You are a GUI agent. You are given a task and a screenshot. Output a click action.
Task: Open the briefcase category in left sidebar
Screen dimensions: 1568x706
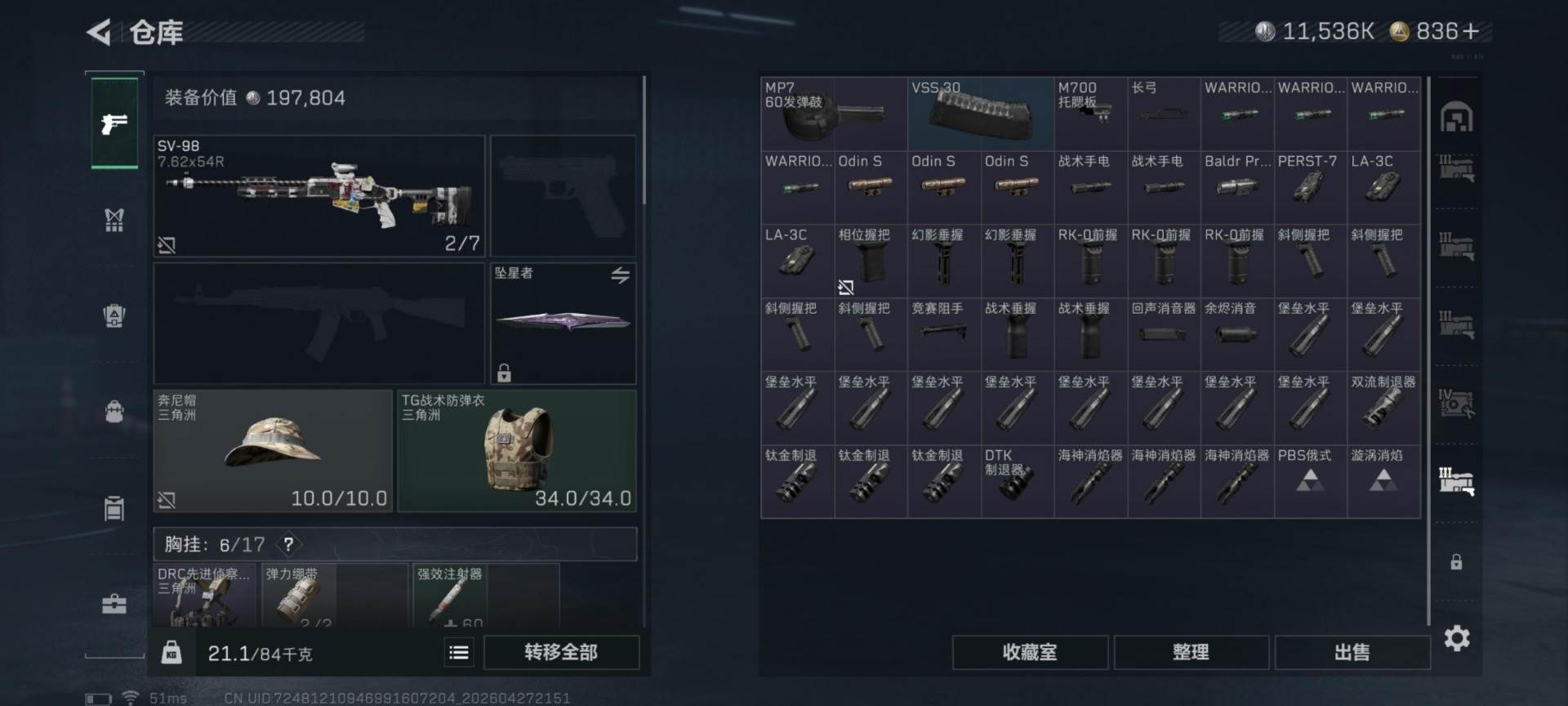pyautogui.click(x=114, y=604)
